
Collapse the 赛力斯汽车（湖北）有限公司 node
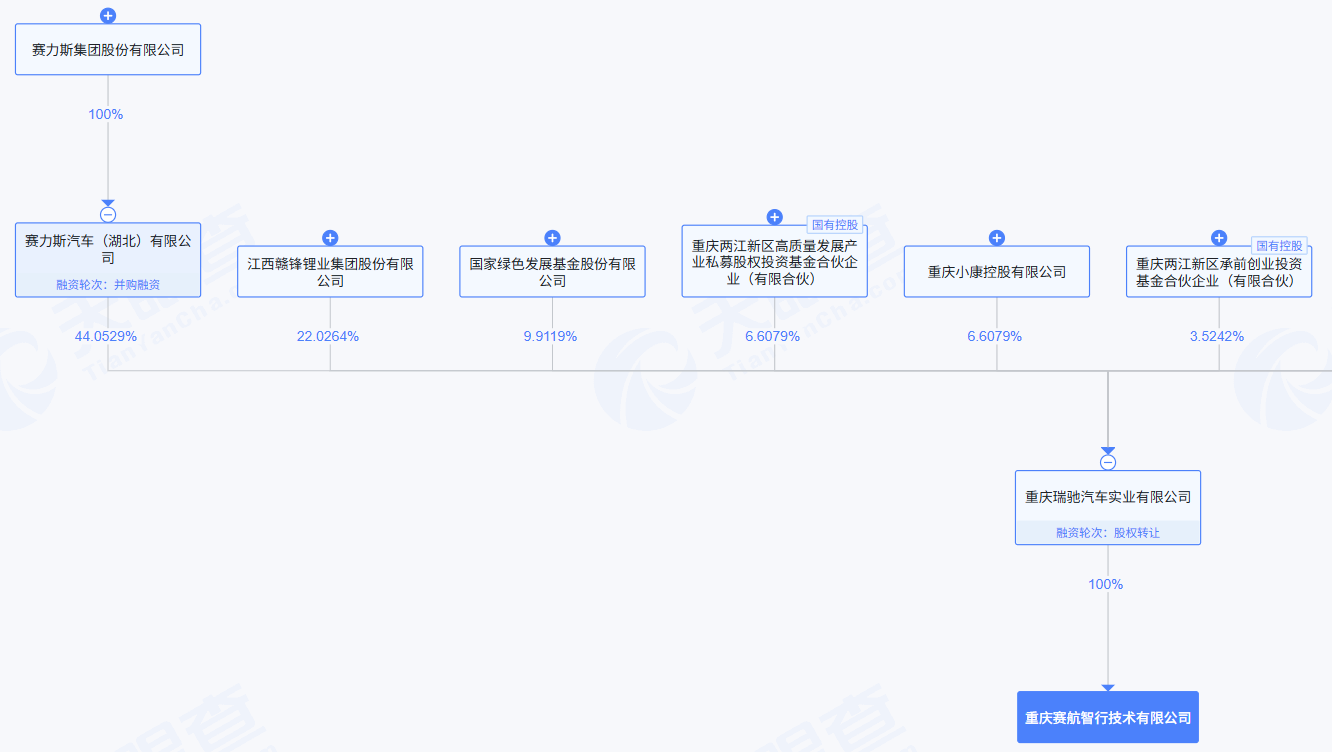(108, 213)
